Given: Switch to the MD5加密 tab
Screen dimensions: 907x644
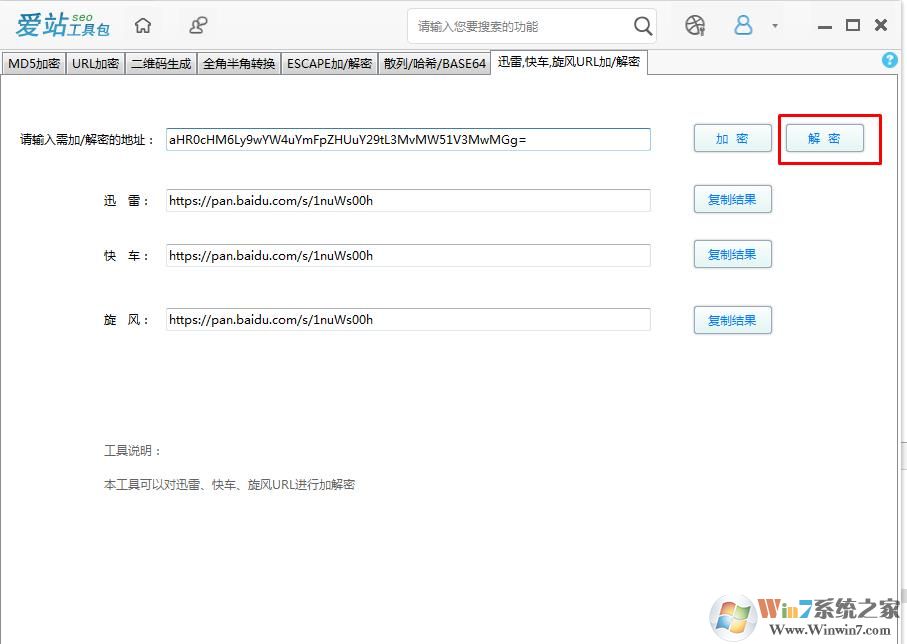Looking at the screenshot, I should coord(34,63).
